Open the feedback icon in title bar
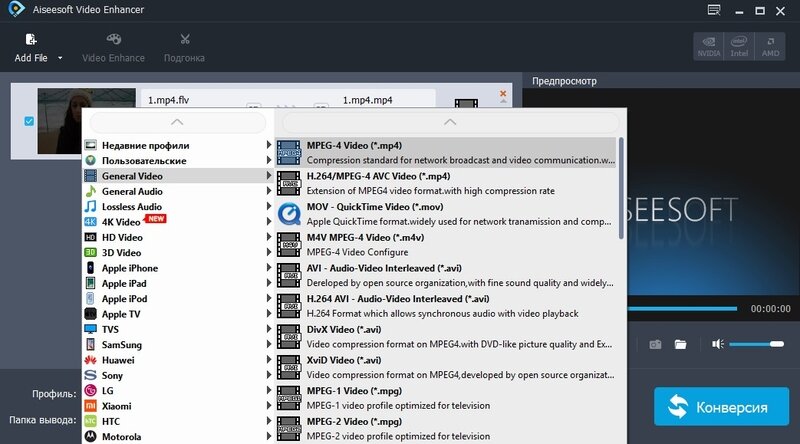The width and height of the screenshot is (800, 444). click(714, 10)
